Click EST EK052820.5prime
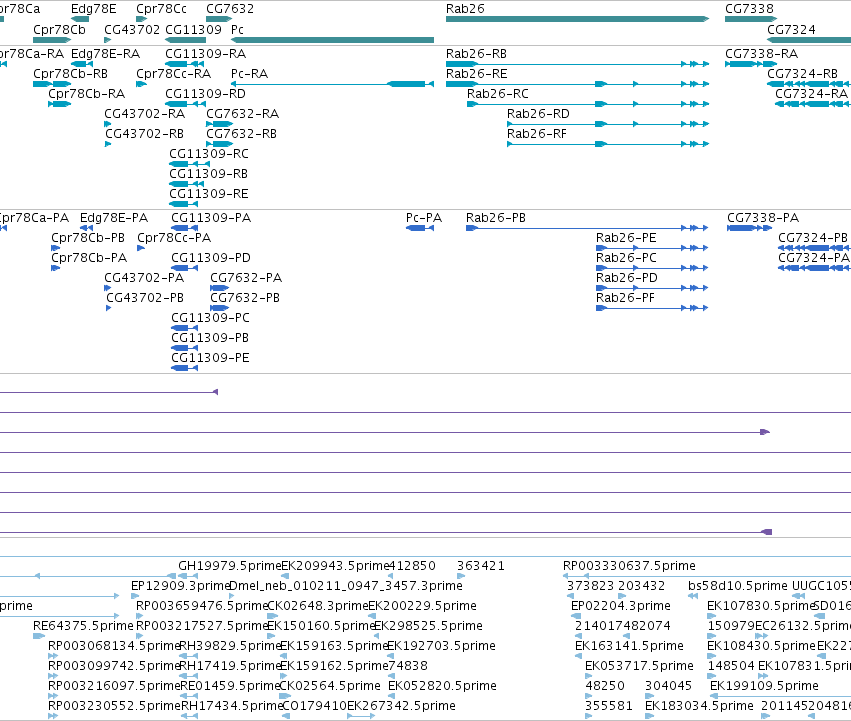Screen dimensions: 851x721 pos(442,687)
